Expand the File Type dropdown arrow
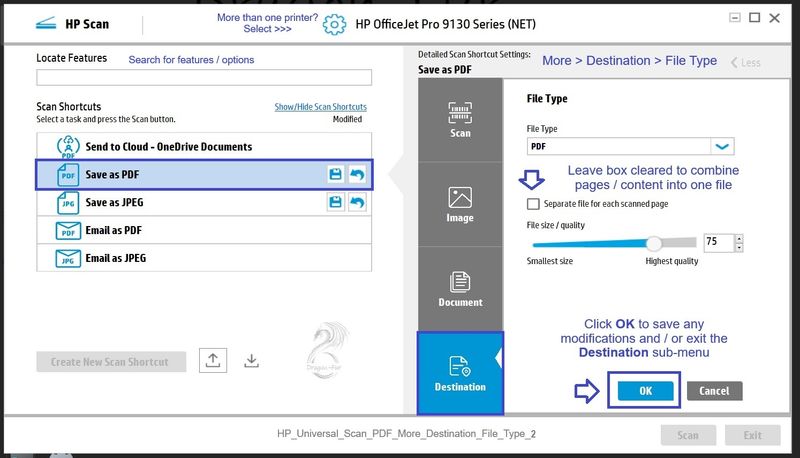800x458 pixels. click(722, 146)
